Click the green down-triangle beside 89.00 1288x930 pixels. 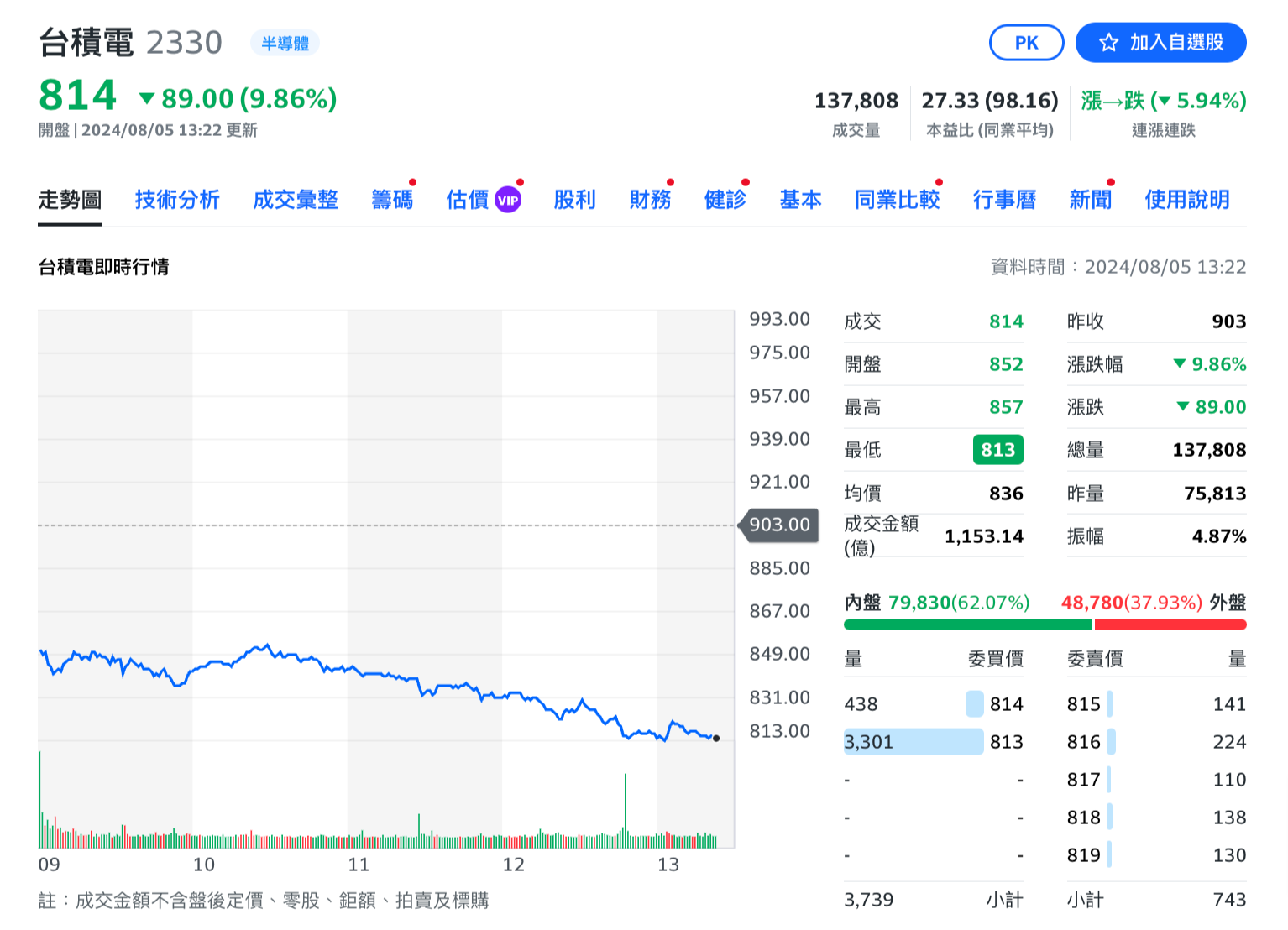pos(147,99)
